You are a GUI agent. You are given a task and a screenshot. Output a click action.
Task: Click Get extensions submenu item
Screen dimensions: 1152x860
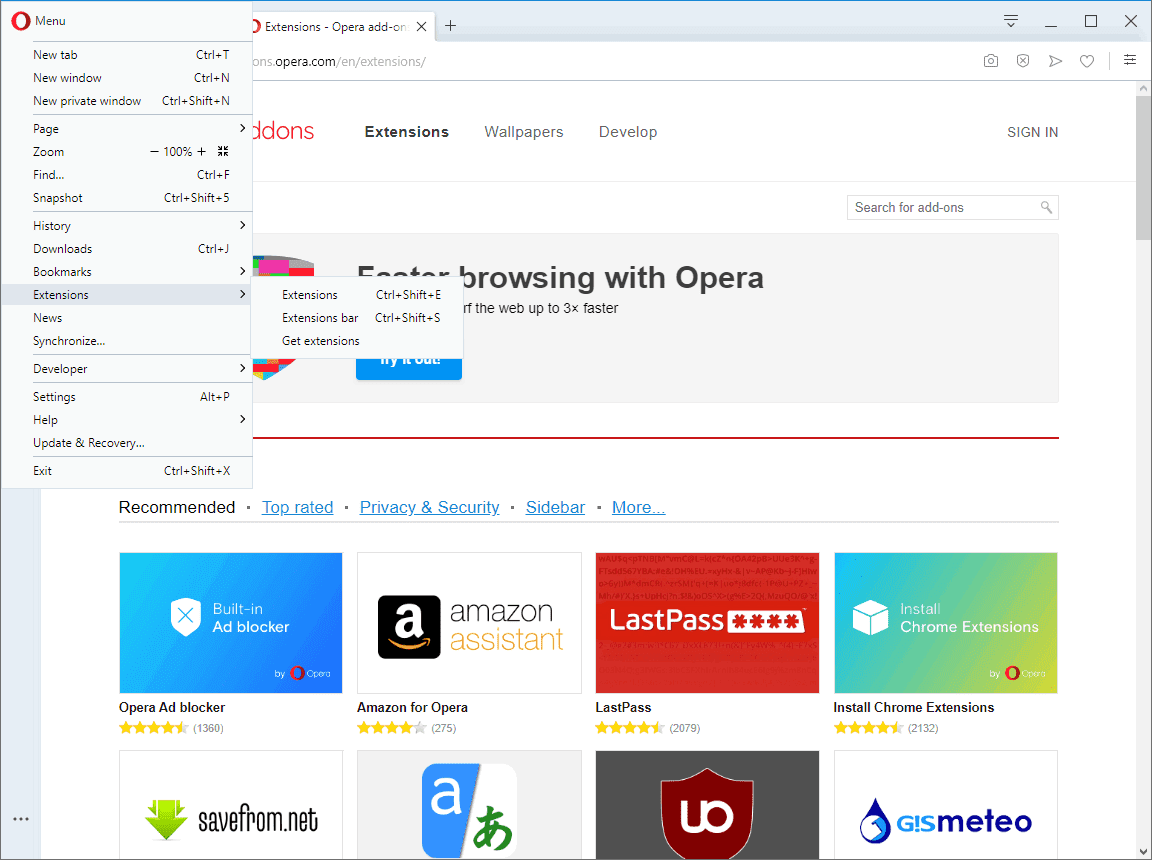pyautogui.click(x=358, y=341)
